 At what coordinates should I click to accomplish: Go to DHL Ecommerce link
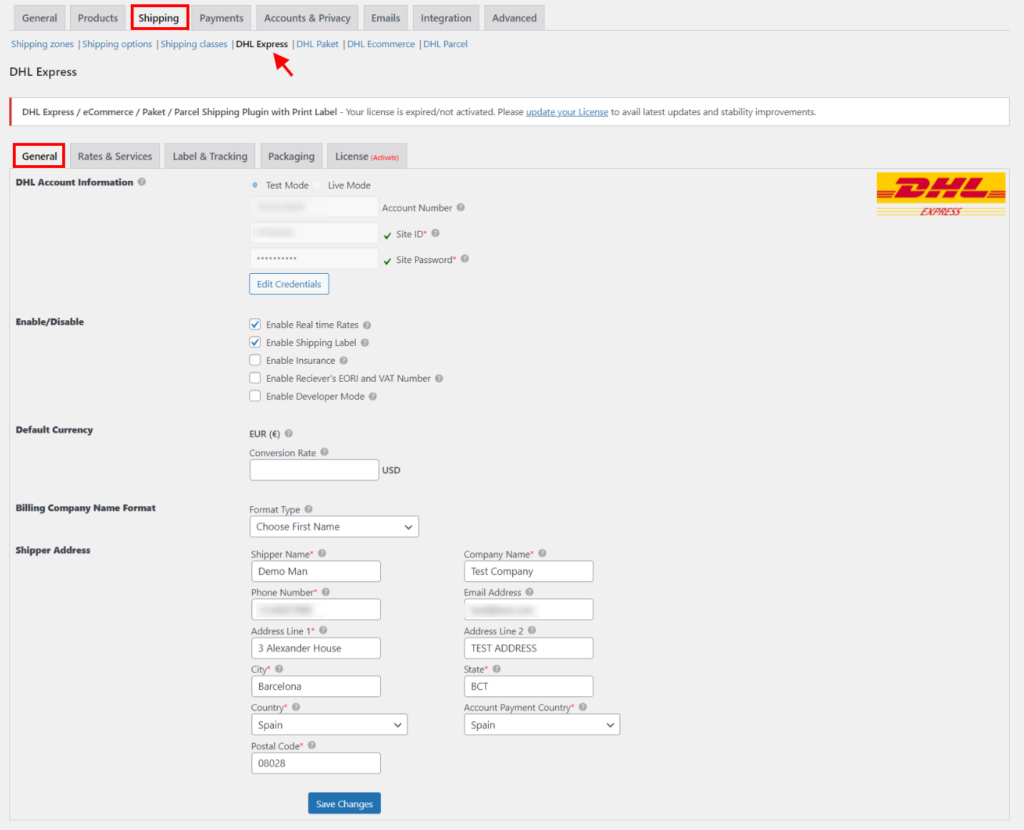click(381, 44)
